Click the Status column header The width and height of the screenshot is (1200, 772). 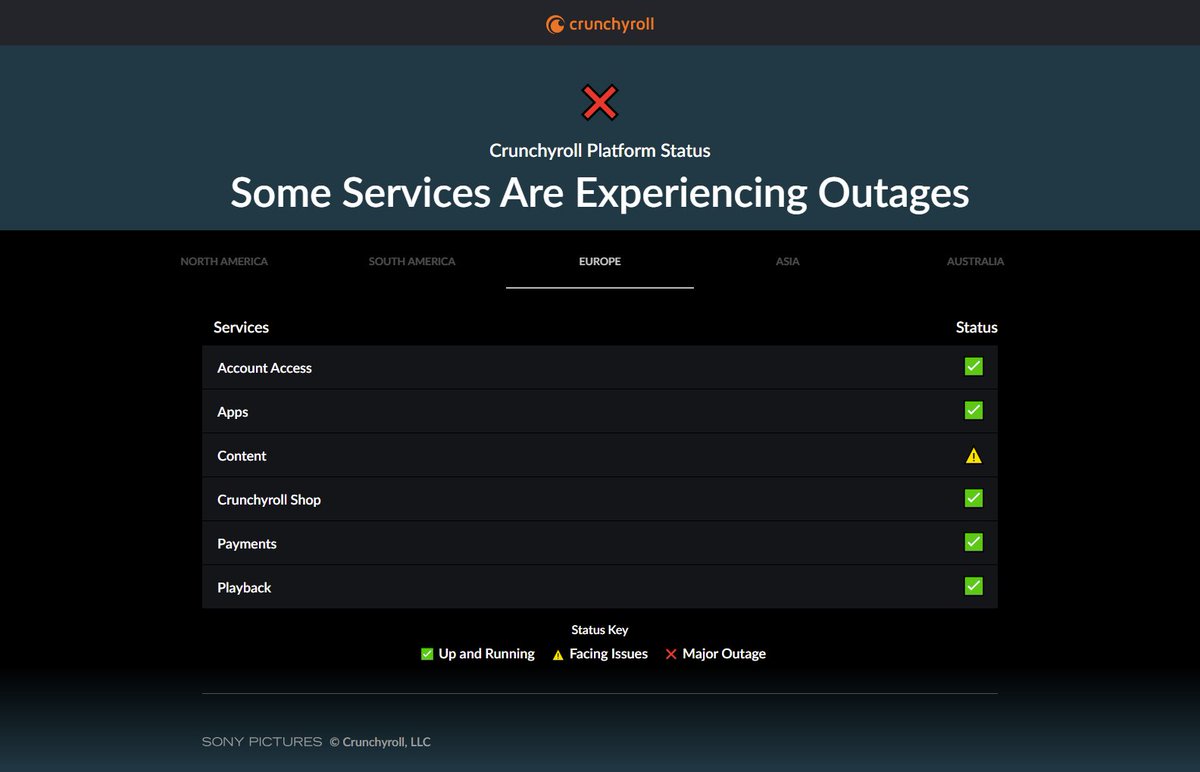pos(977,327)
